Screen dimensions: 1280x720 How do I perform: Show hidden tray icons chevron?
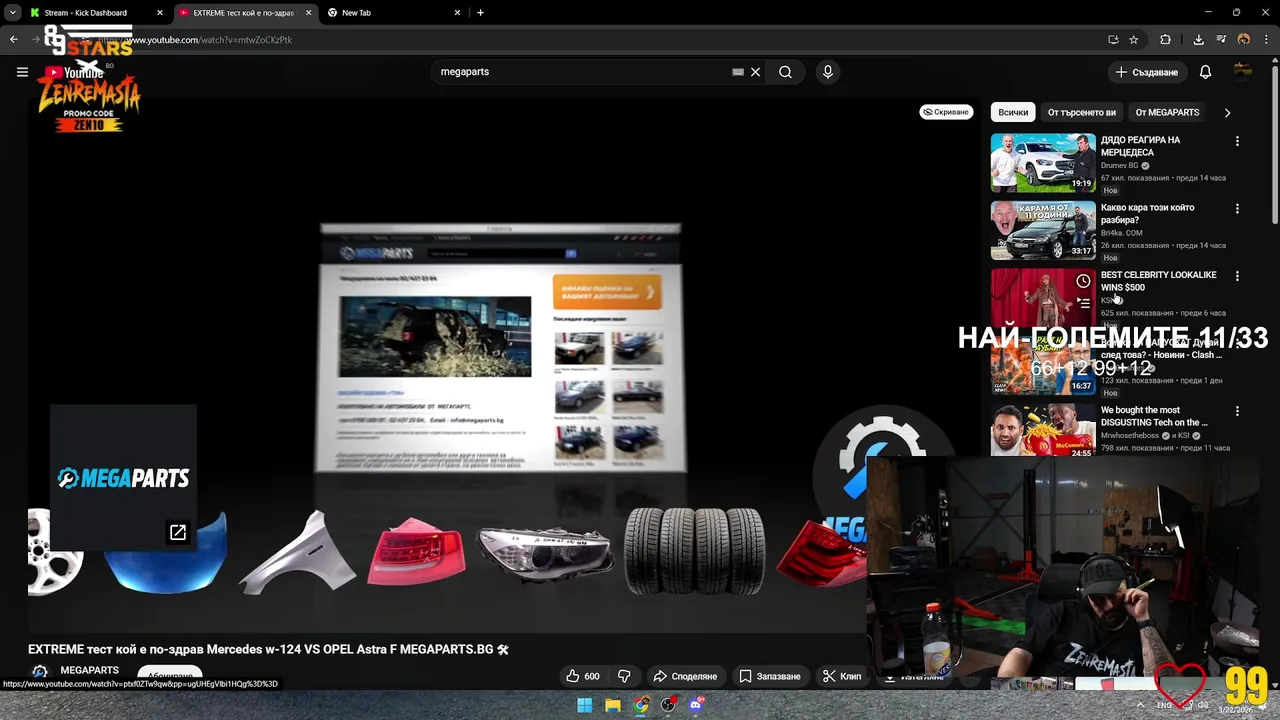pyautogui.click(x=1140, y=705)
